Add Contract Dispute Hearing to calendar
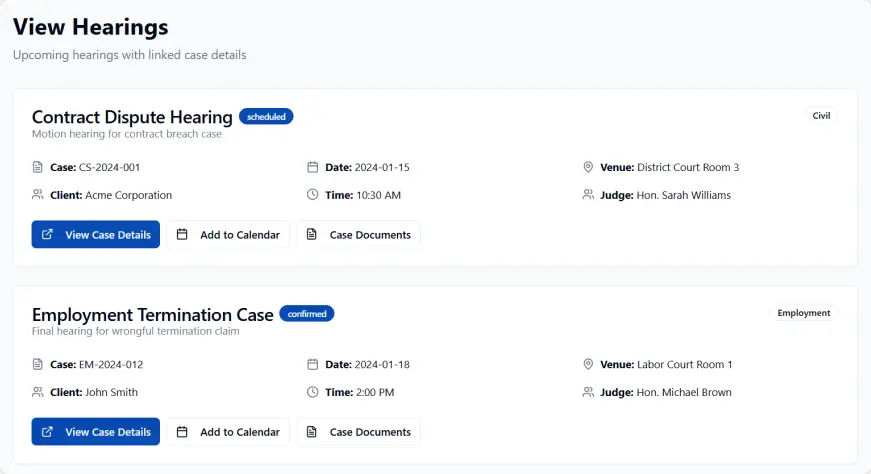The image size is (871, 474). click(x=228, y=235)
